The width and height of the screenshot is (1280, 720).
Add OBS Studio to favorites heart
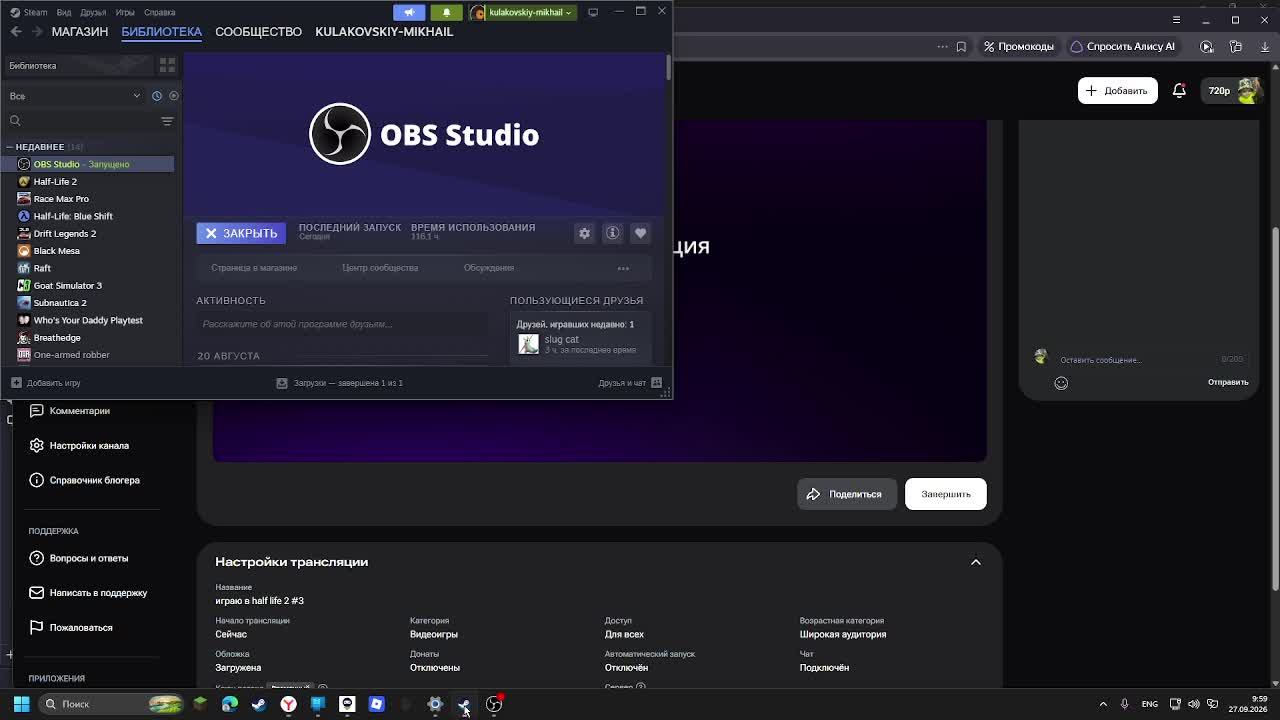641,233
